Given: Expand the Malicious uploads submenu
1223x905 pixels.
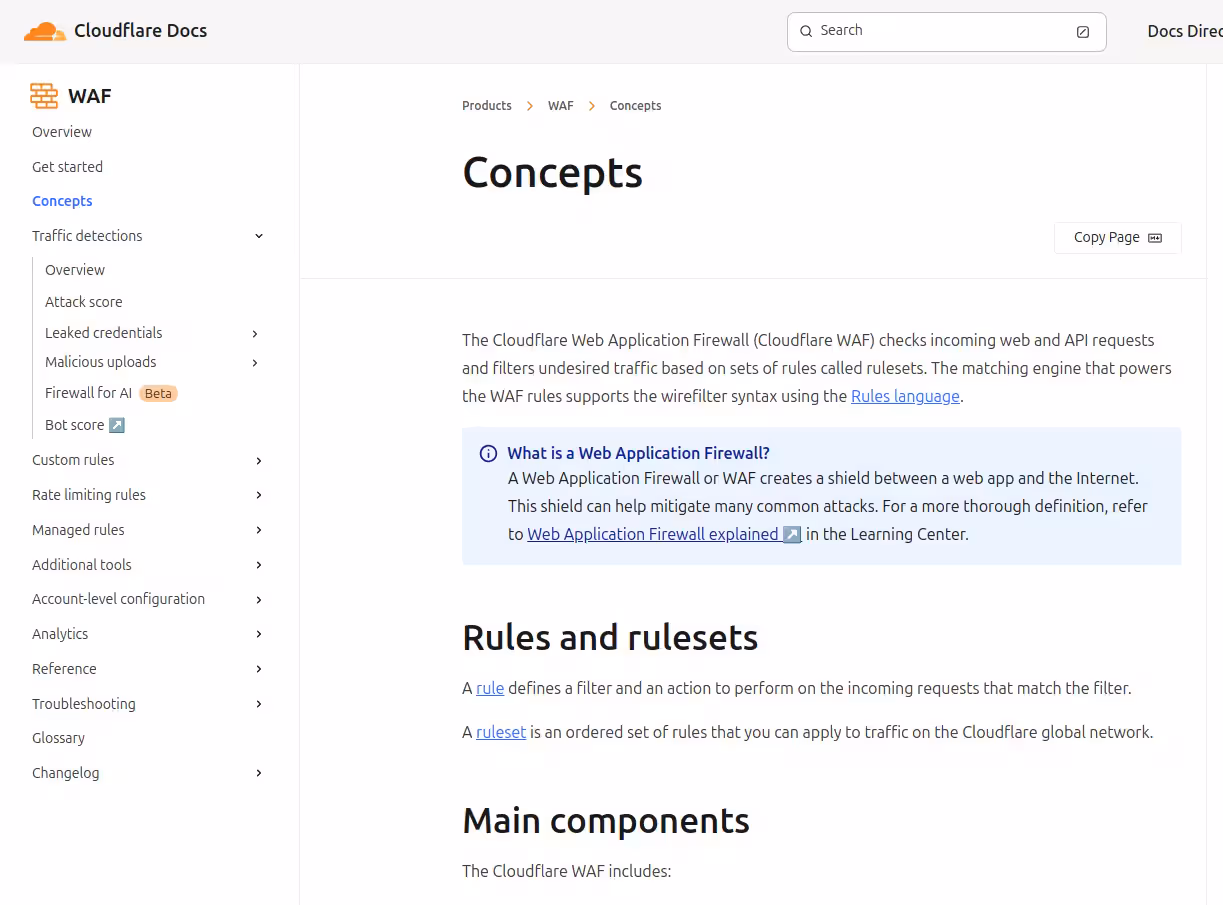Looking at the screenshot, I should point(255,362).
